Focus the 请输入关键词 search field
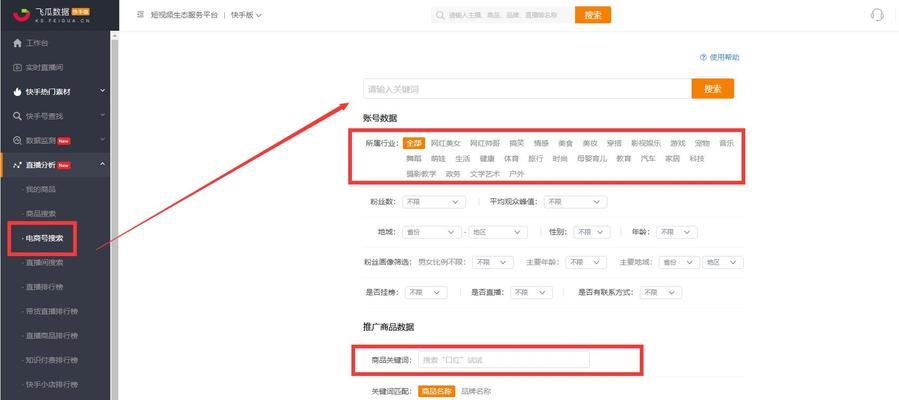 point(527,89)
